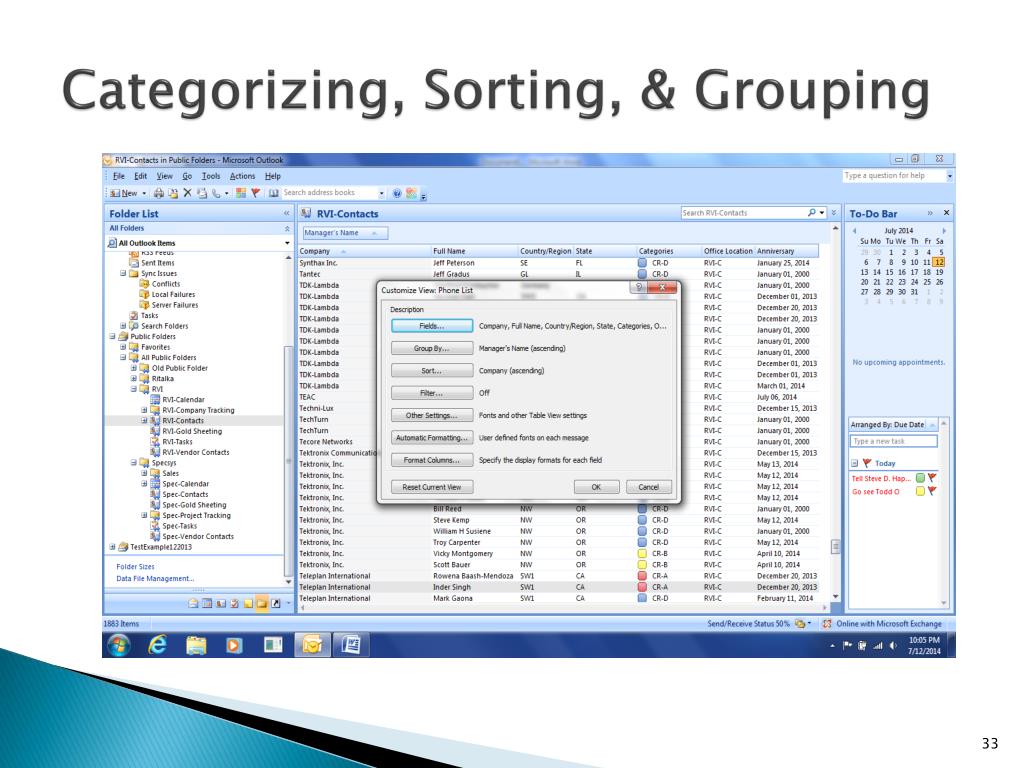Select highlighted Folder List navigation icon
1024x768 pixels.
[261, 603]
